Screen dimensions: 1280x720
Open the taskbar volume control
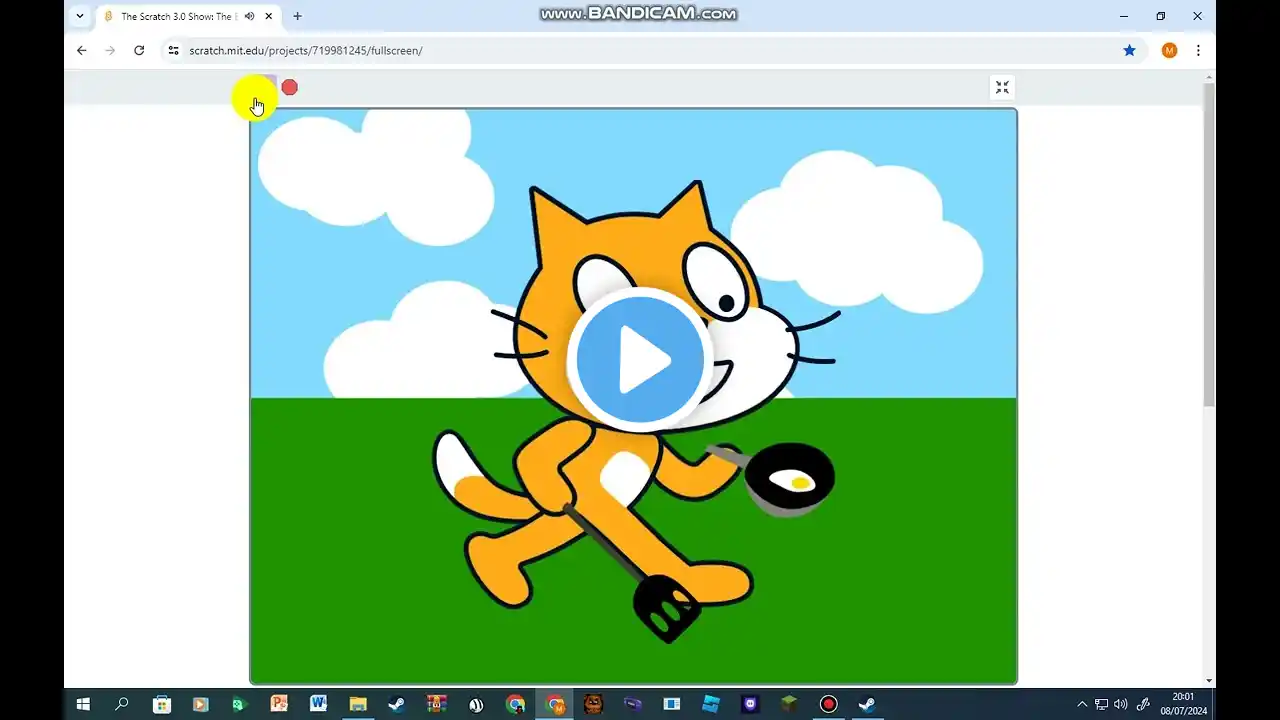[x=1120, y=704]
